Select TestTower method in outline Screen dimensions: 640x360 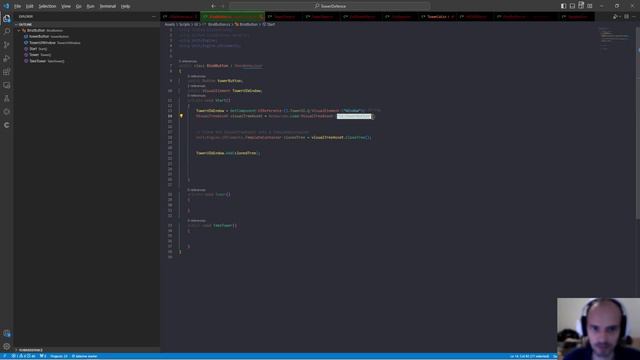point(44,61)
